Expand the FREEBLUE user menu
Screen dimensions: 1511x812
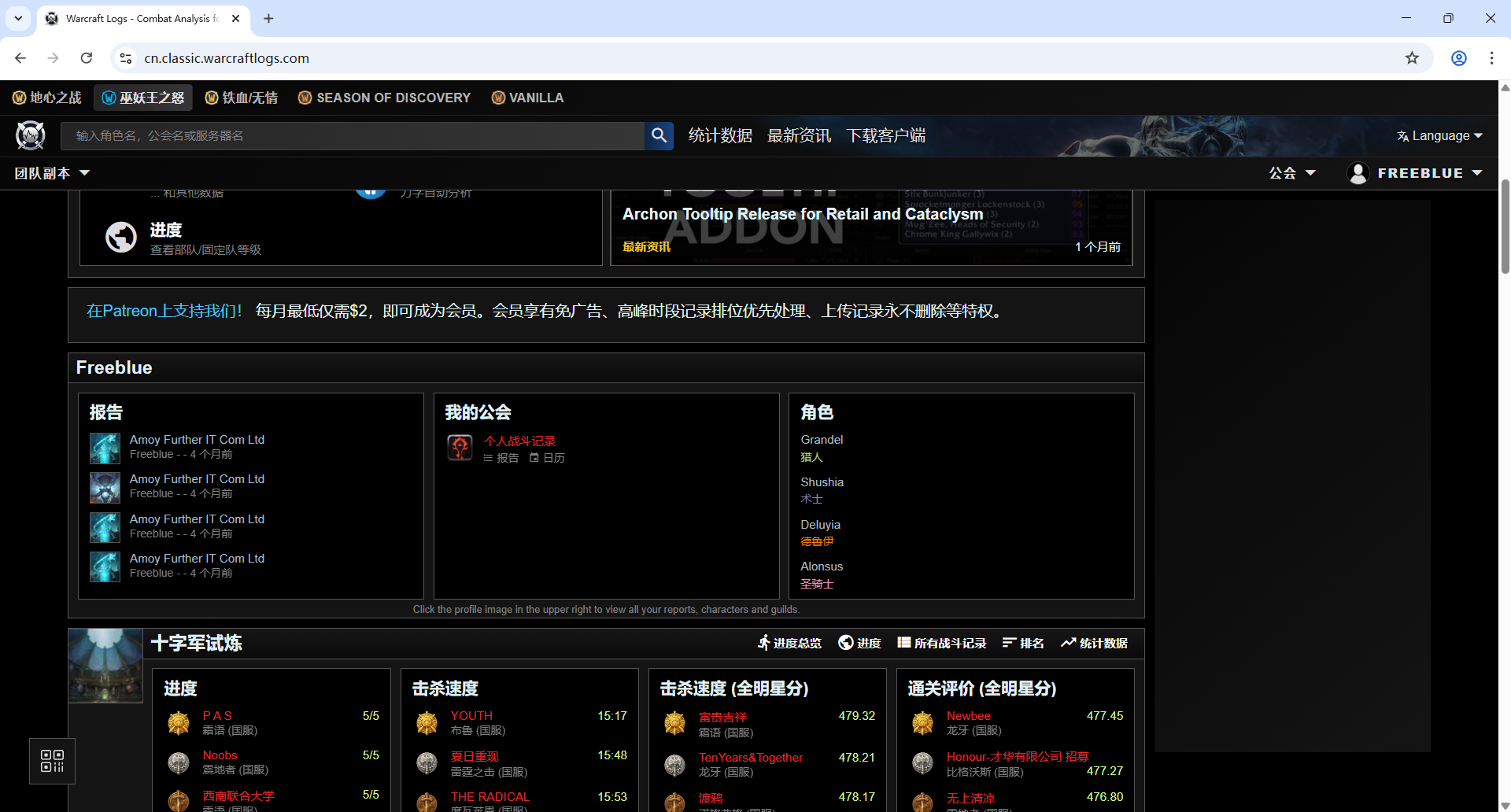point(1415,173)
